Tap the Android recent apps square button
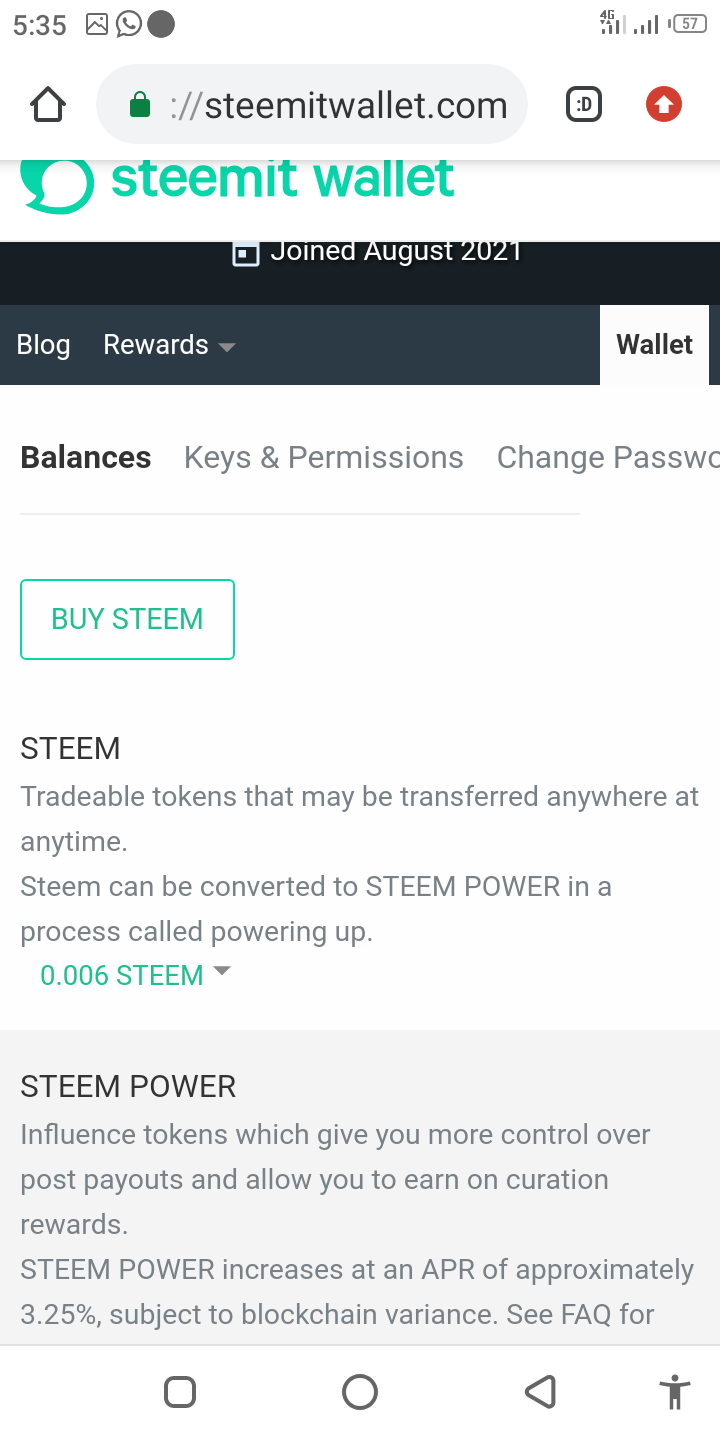The image size is (720, 1440). [x=180, y=1392]
